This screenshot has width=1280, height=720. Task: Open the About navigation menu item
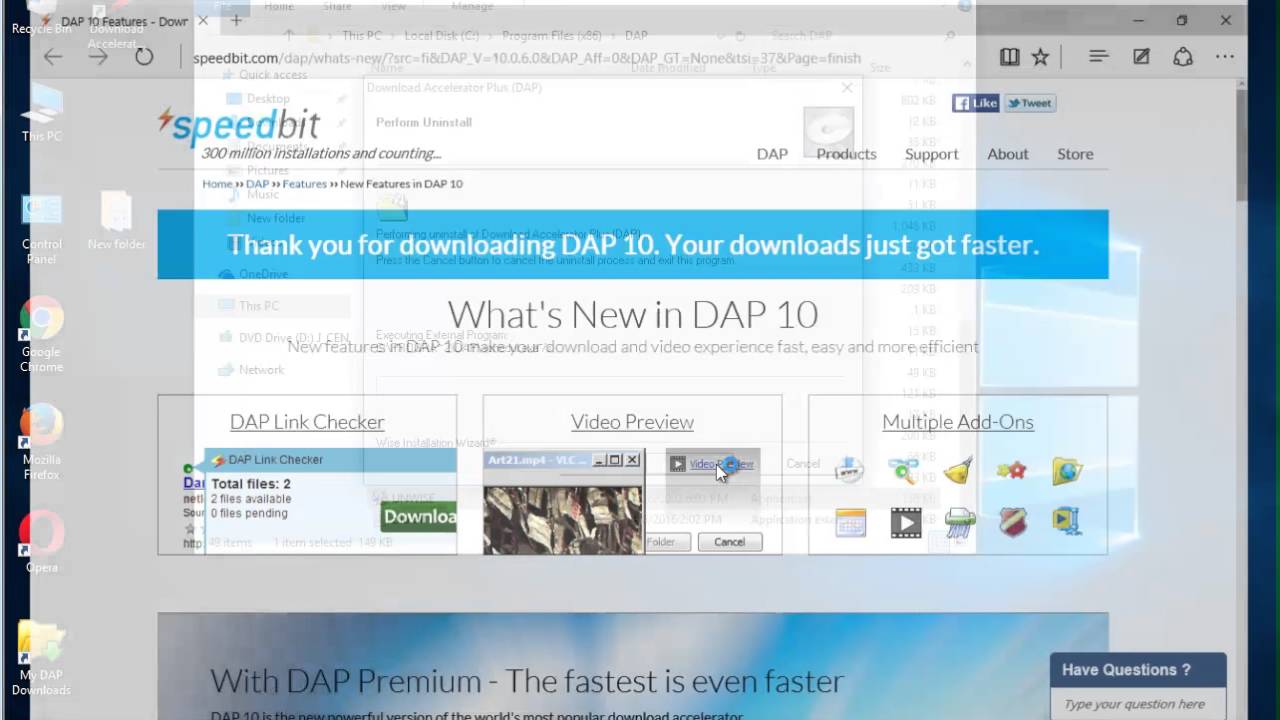[x=1008, y=154]
